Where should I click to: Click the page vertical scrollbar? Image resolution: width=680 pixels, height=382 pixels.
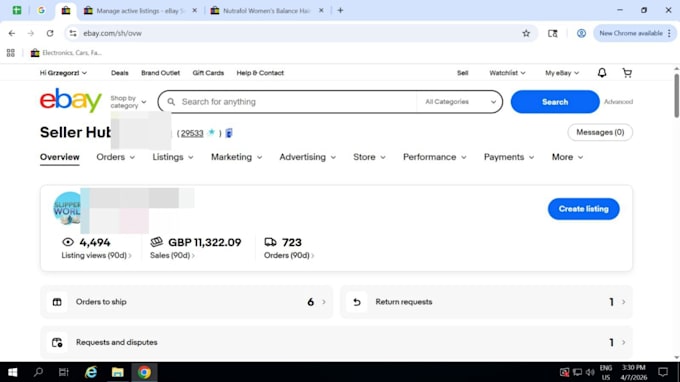coord(676,95)
